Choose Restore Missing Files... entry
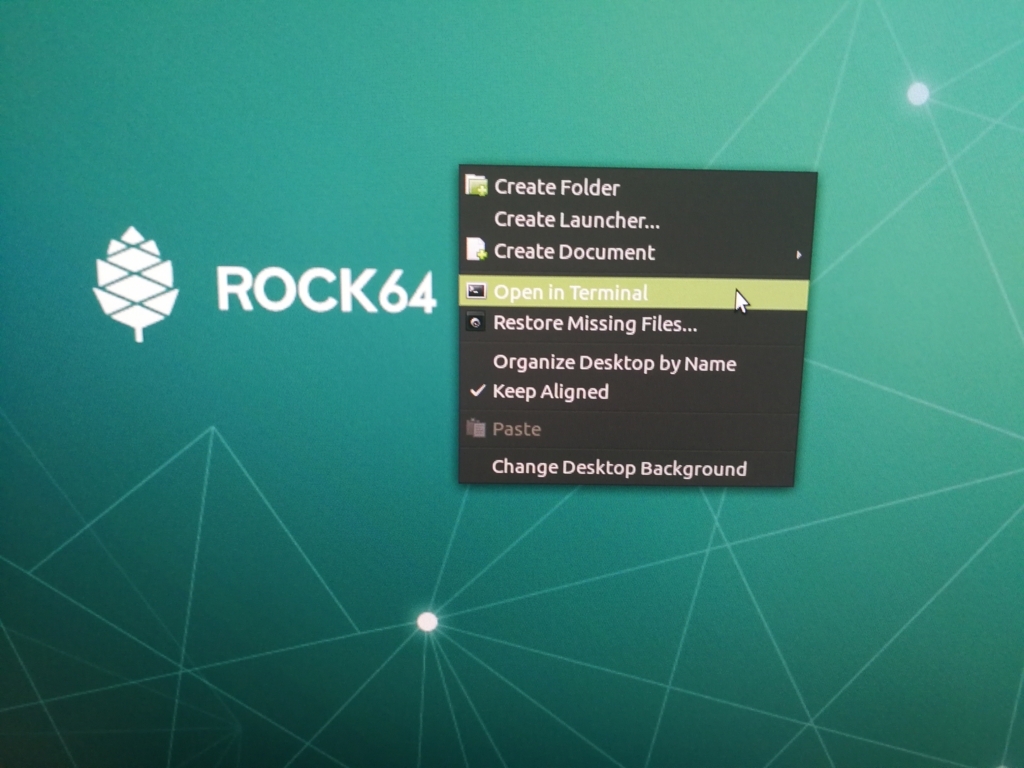This screenshot has width=1024, height=768. tap(633, 324)
